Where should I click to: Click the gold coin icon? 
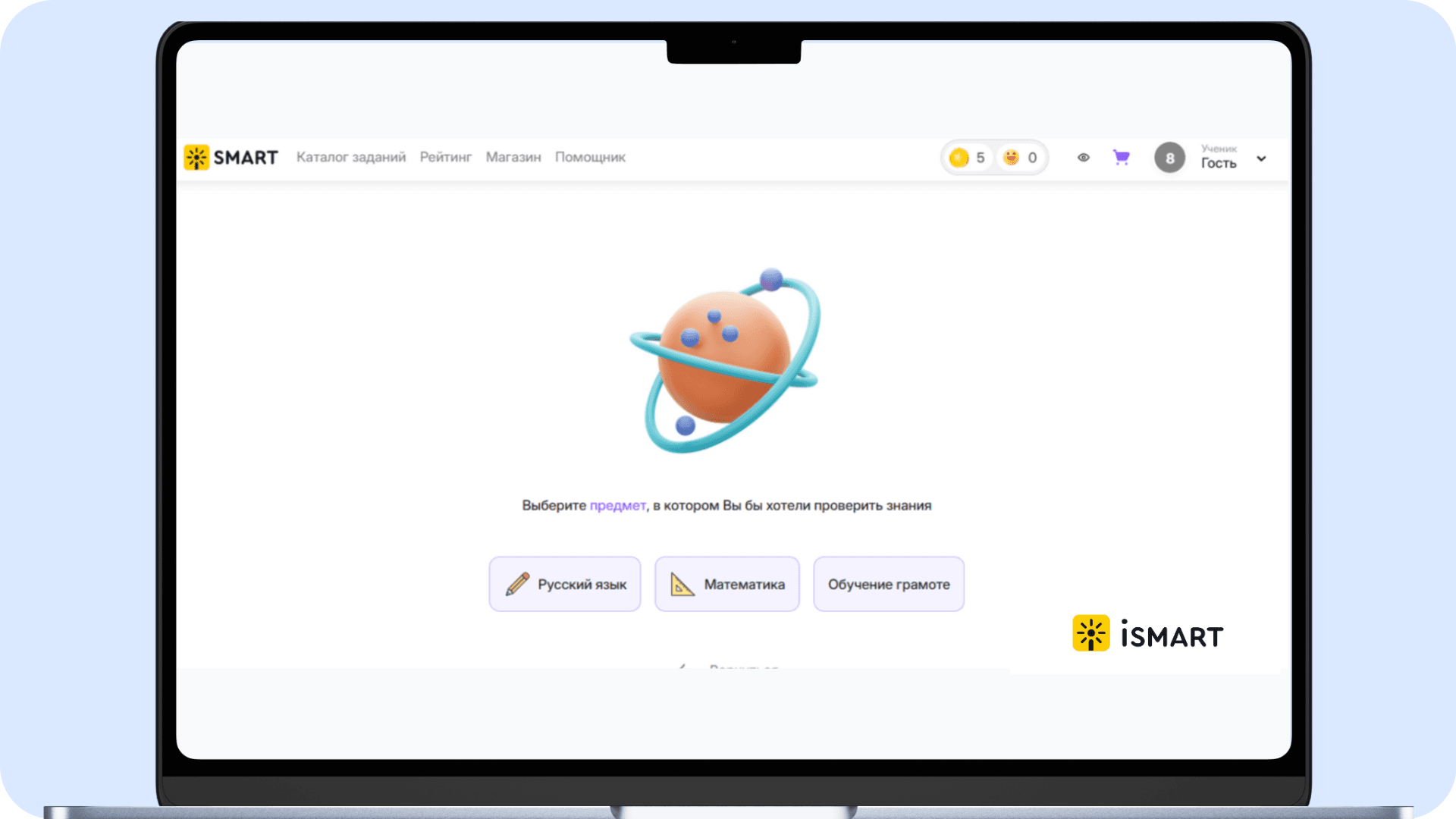(x=959, y=158)
